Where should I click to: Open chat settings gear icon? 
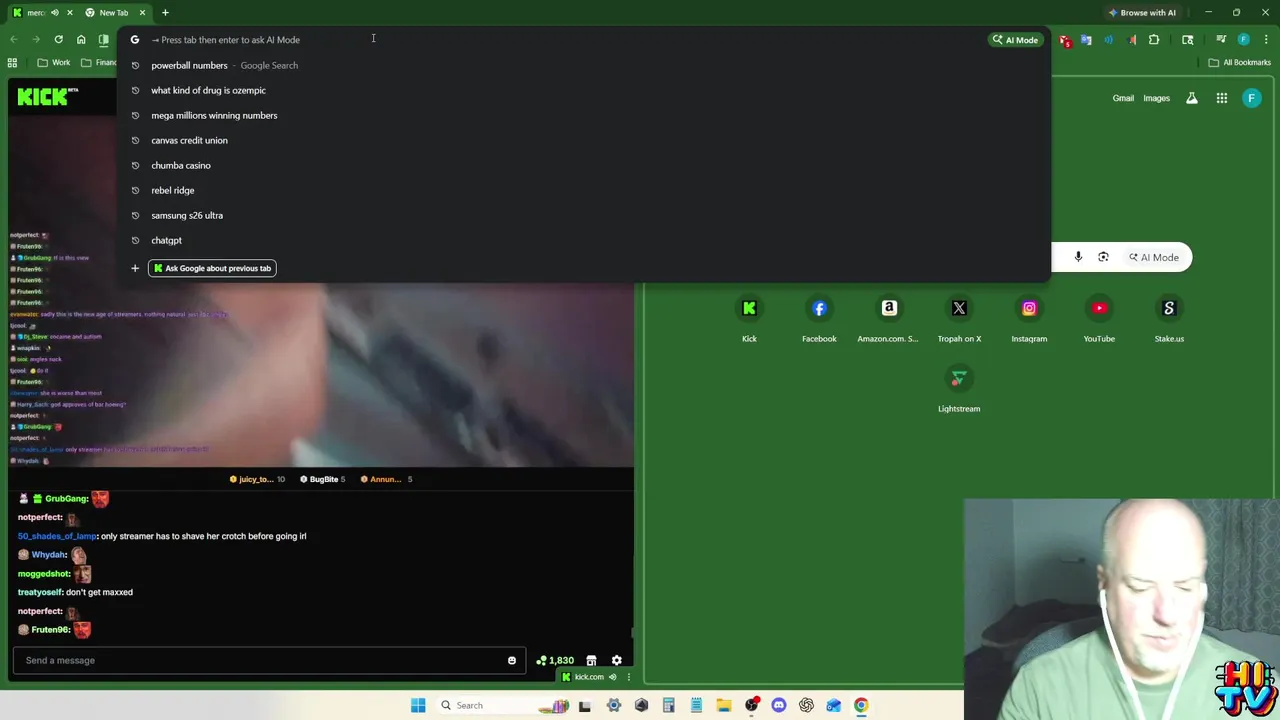tap(617, 660)
